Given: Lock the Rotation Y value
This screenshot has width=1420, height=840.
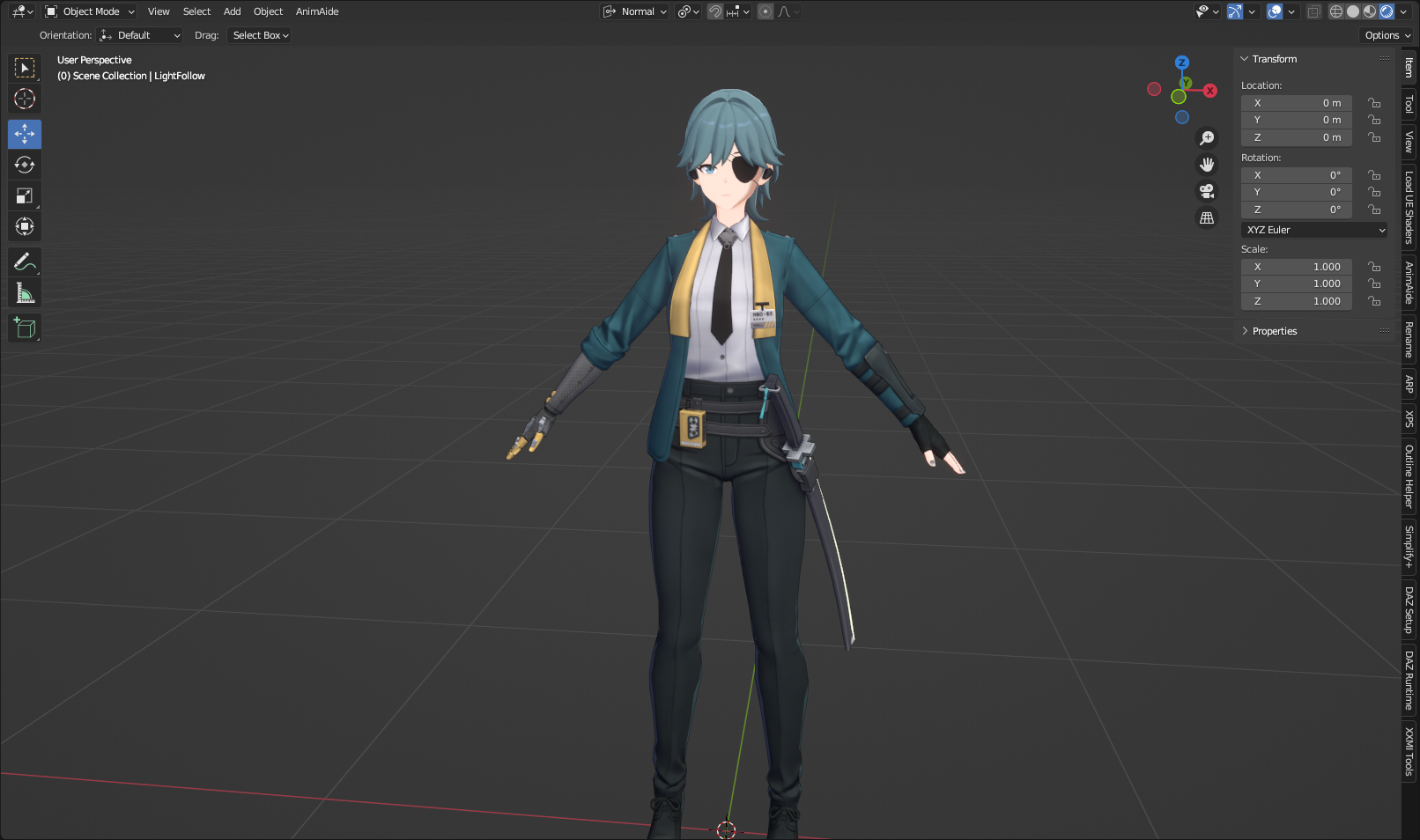Looking at the screenshot, I should [1374, 192].
